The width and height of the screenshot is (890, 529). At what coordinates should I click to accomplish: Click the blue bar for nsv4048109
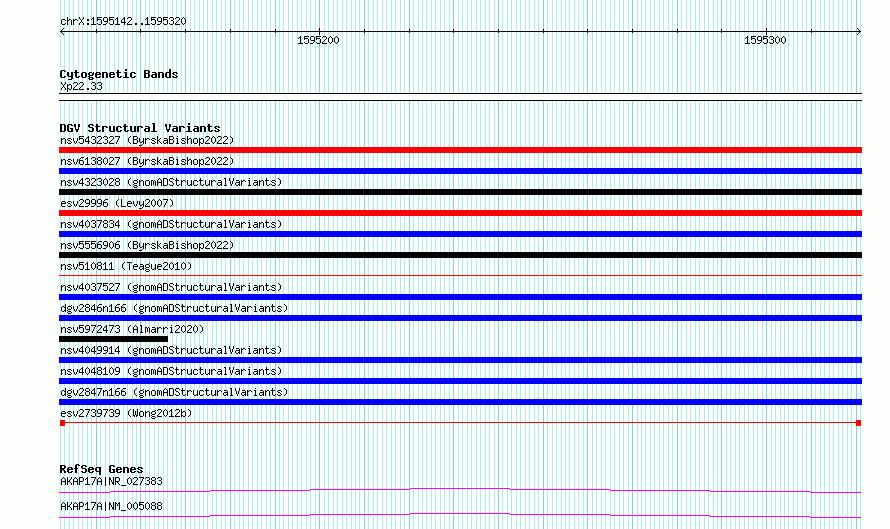coord(460,381)
